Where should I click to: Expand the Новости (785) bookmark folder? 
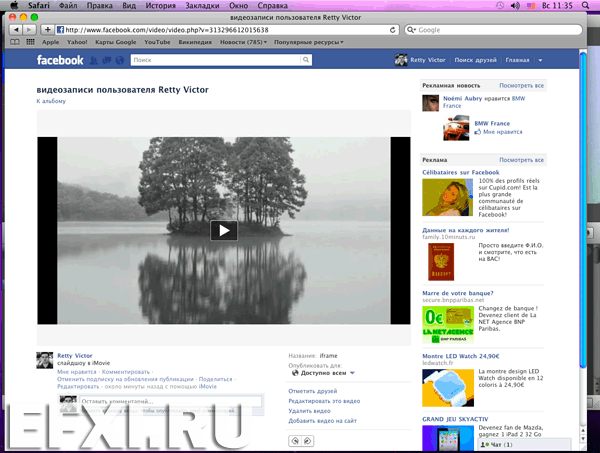click(243, 42)
